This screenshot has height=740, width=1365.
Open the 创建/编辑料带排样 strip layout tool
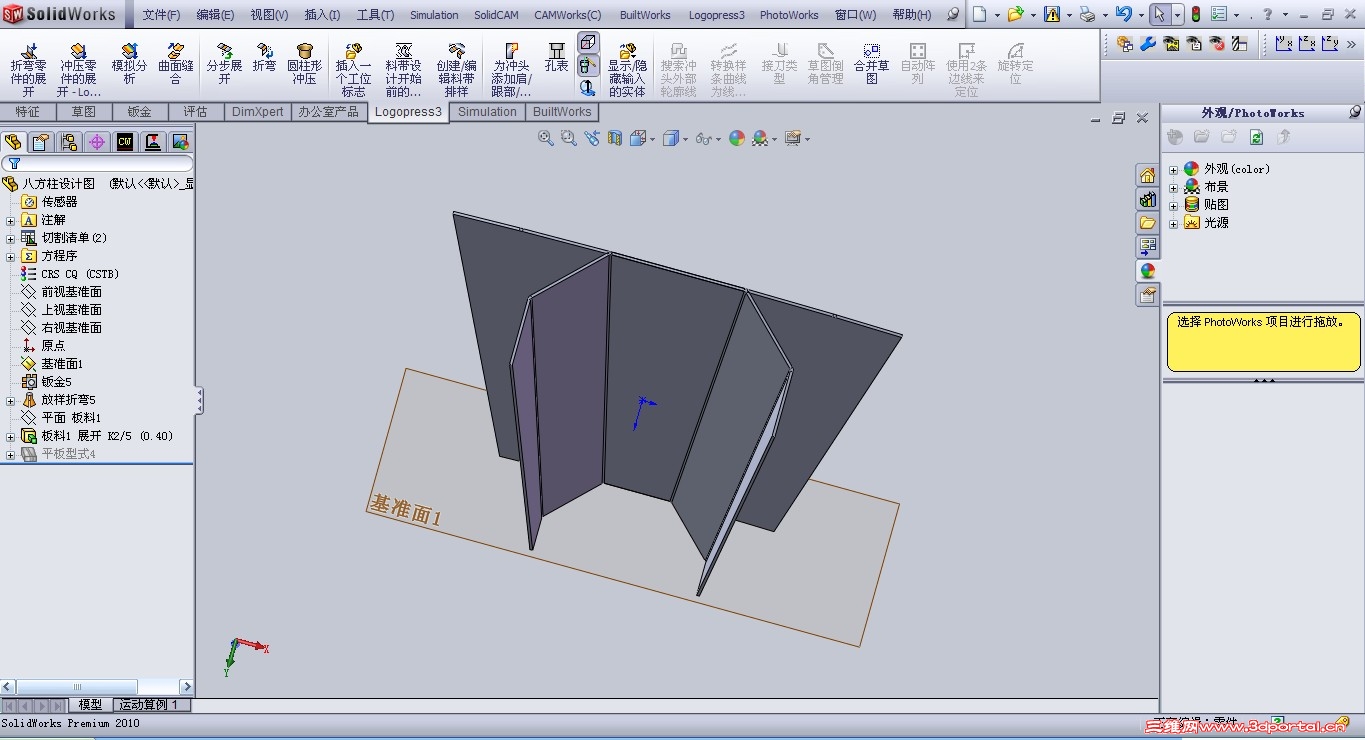[x=456, y=70]
